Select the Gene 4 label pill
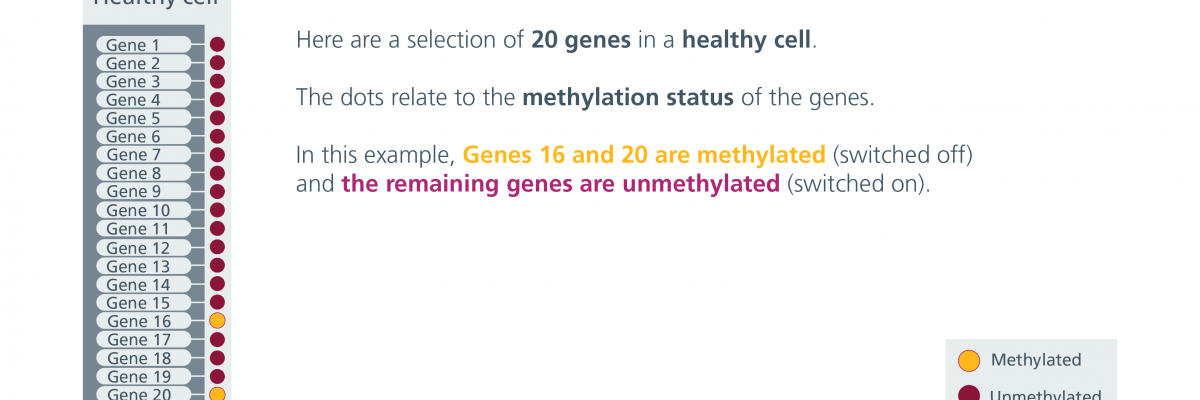Screen dimensions: 1200x400 [x=143, y=100]
